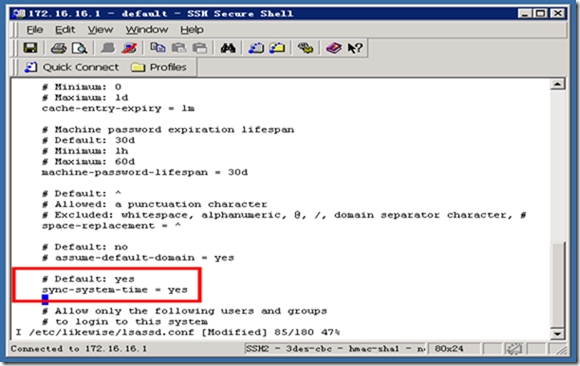This screenshot has height=366, width=580.
Task: Open Print Preview from toolbar
Action: tap(79, 48)
